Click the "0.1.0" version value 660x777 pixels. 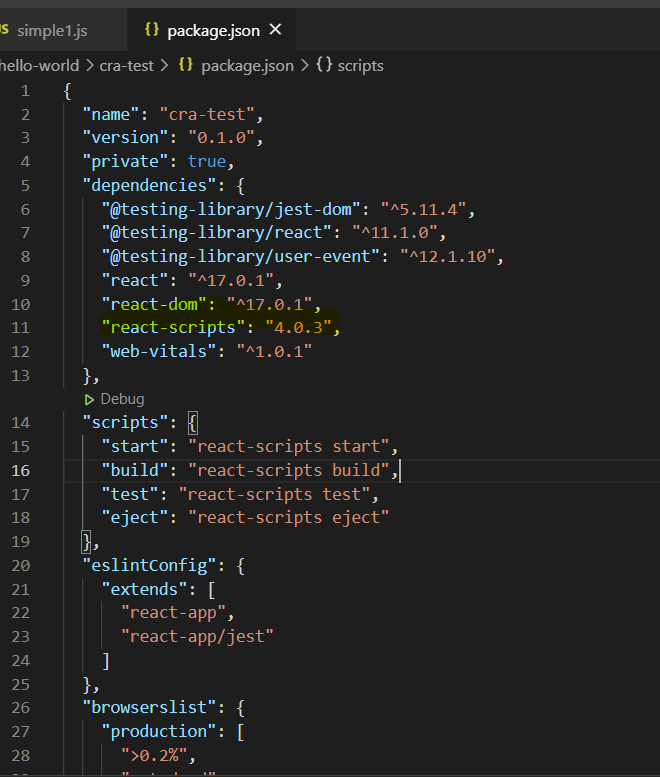click(221, 138)
